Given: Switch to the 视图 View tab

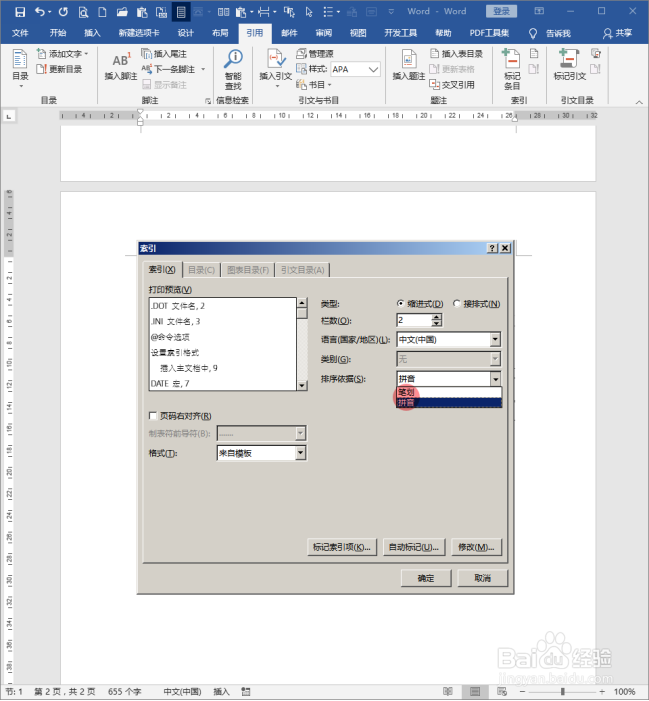Looking at the screenshot, I should click(358, 34).
